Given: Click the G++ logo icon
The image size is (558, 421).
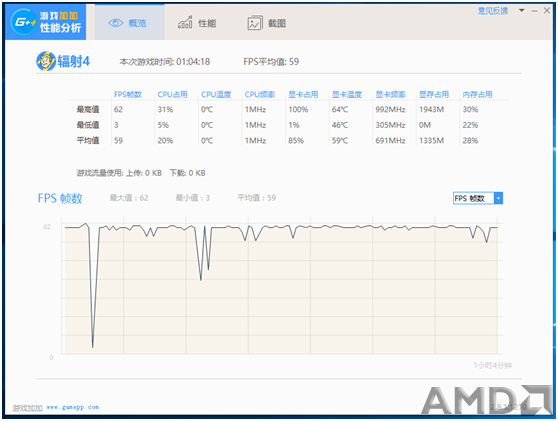Looking at the screenshot, I should 24,22.
